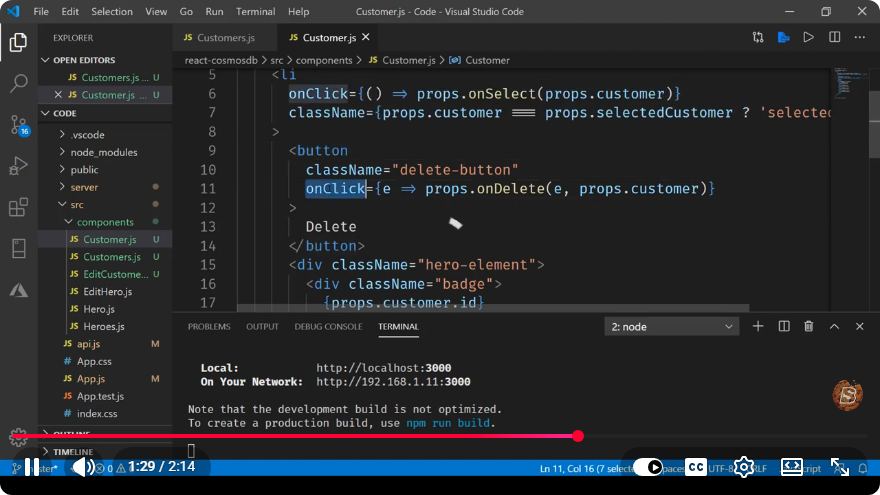Open the Terminal menu
Image resolution: width=880 pixels, height=495 pixels.
tap(255, 11)
